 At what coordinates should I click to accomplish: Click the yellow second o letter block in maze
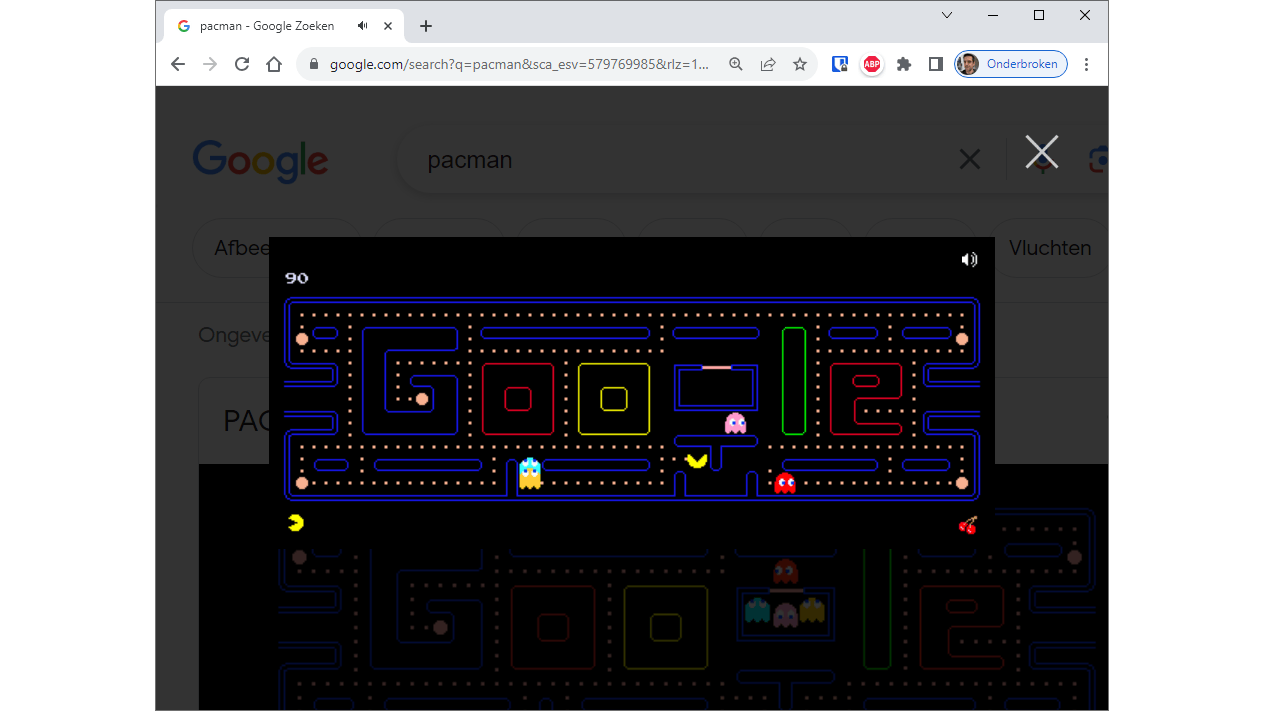(614, 399)
